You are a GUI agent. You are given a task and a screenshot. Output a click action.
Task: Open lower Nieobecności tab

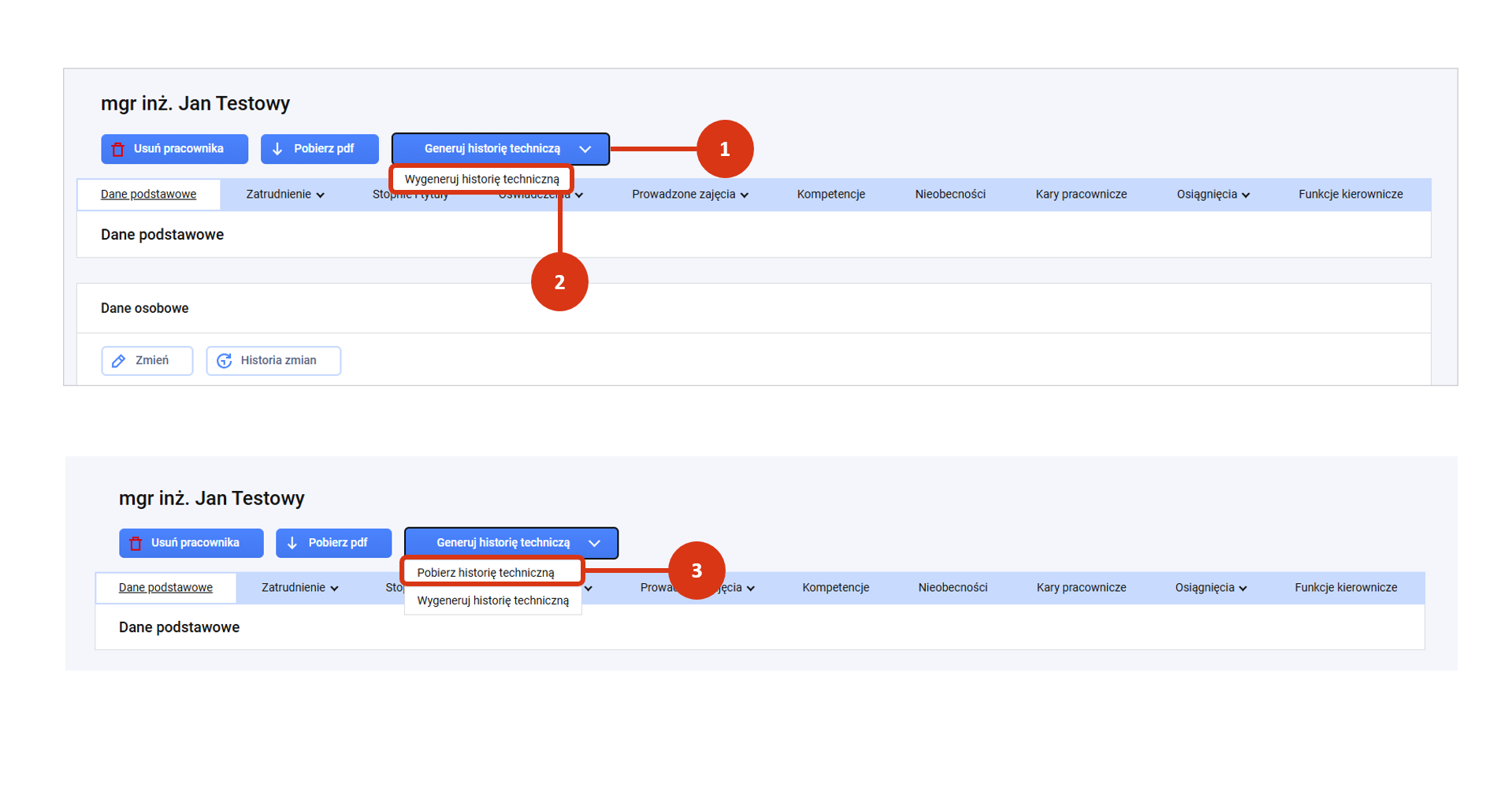(953, 588)
